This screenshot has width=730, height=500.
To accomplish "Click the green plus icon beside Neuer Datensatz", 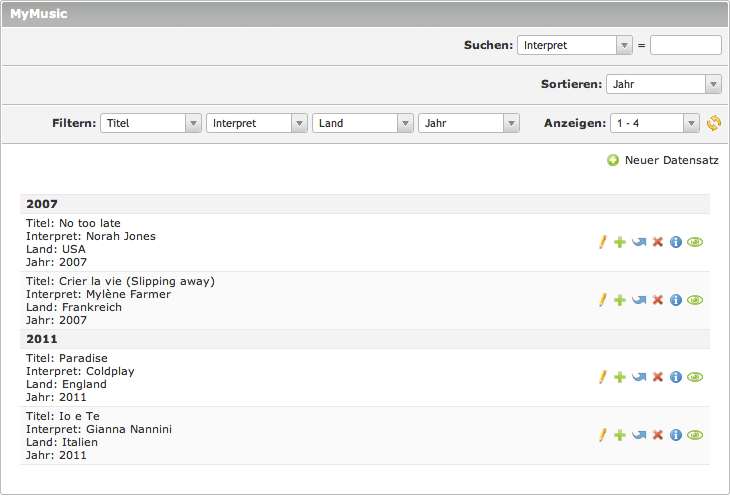I will [613, 160].
